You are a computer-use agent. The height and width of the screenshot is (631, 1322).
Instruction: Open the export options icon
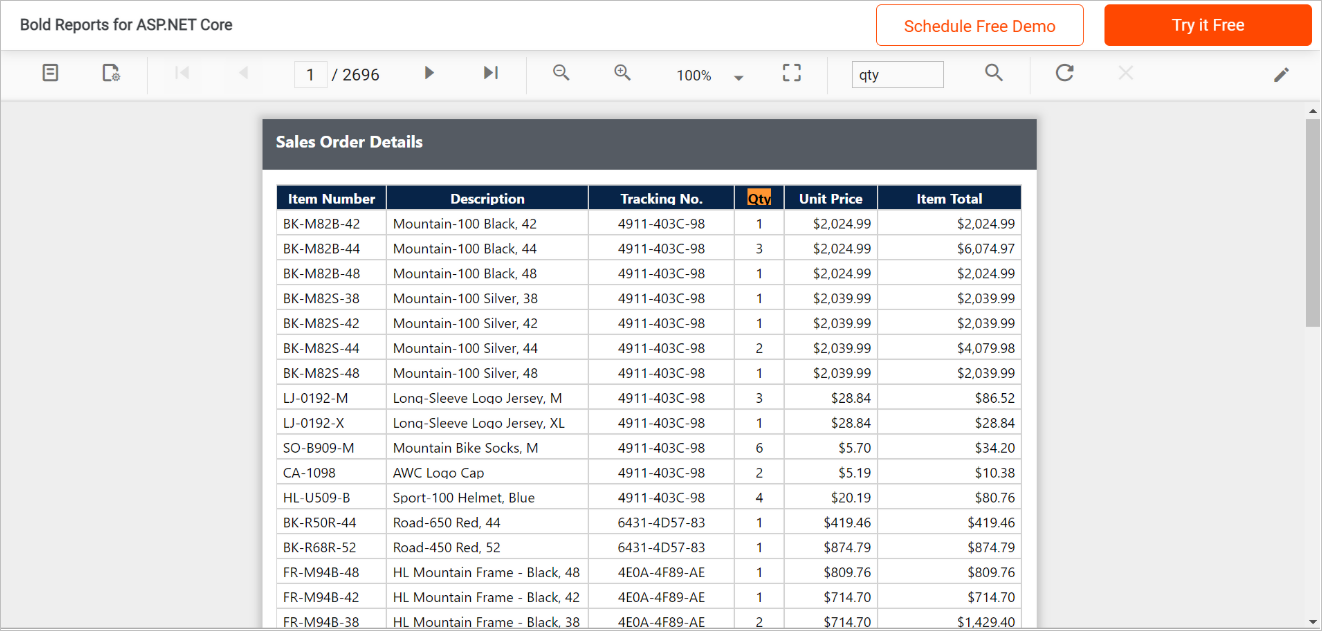(110, 73)
